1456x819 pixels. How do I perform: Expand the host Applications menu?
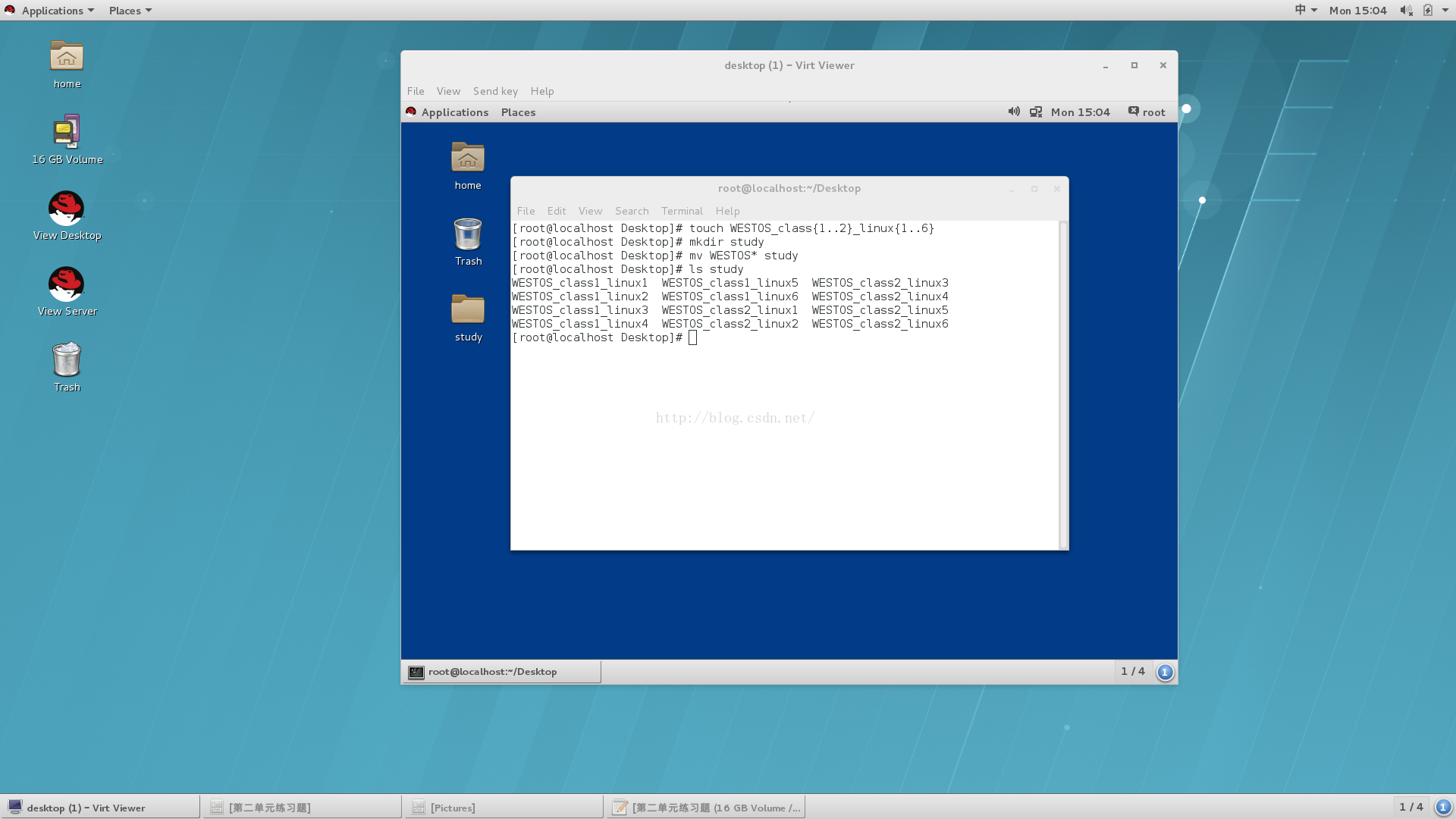[53, 11]
